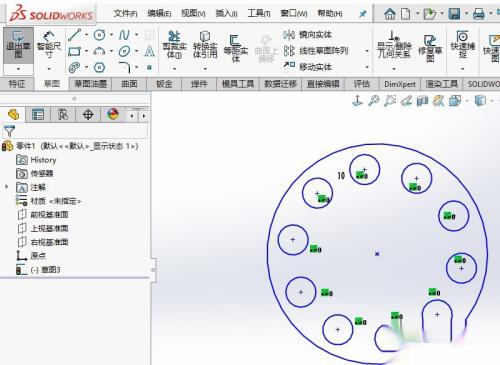Select the sketch Text (A) tool
Screen dimensions: 500x365
[x=149, y=51]
